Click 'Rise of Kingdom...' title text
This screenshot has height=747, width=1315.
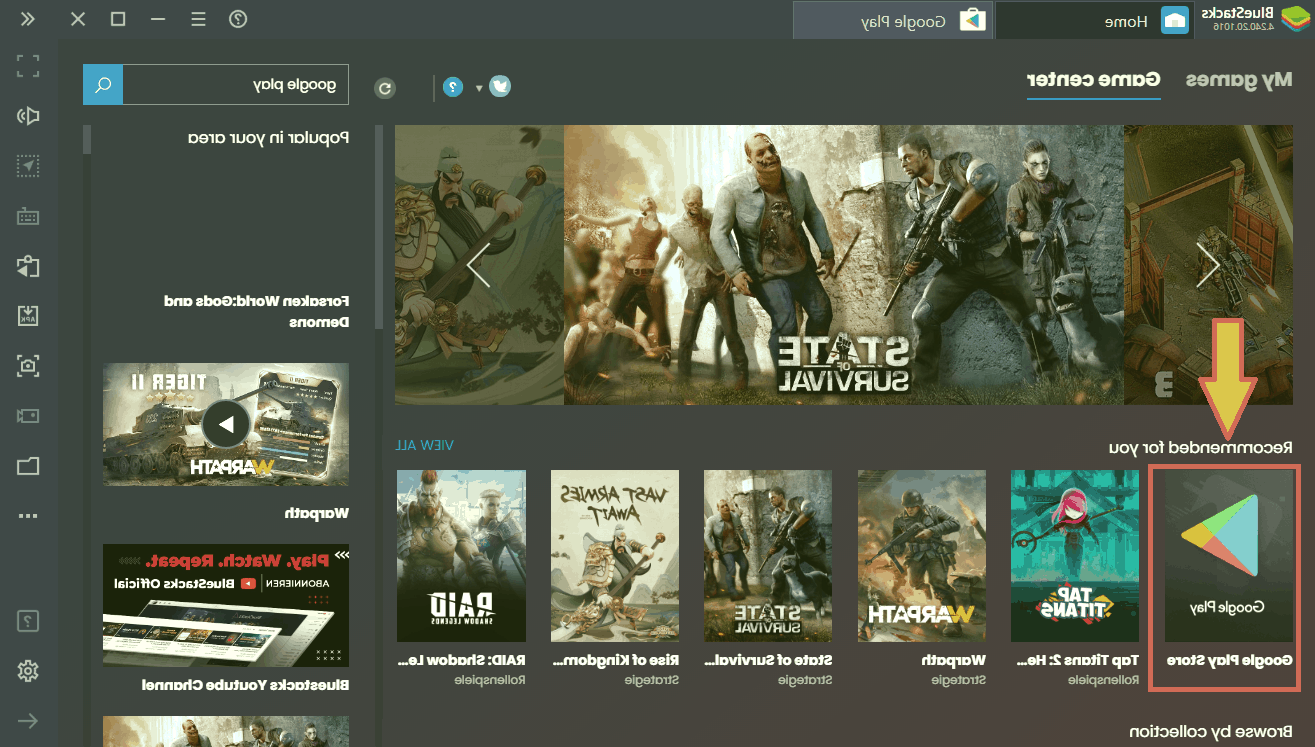click(615, 660)
